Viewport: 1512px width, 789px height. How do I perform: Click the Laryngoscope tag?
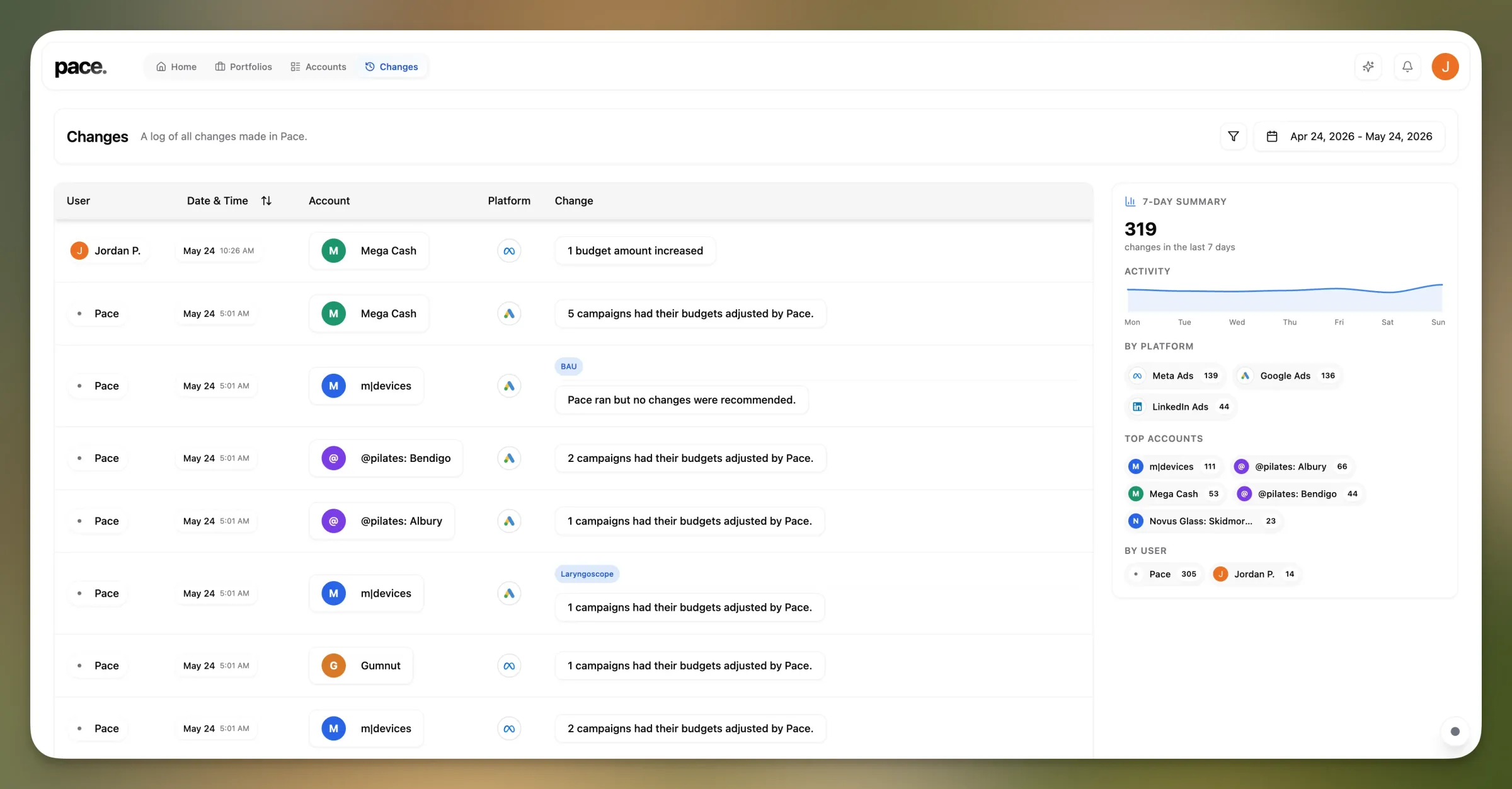587,574
